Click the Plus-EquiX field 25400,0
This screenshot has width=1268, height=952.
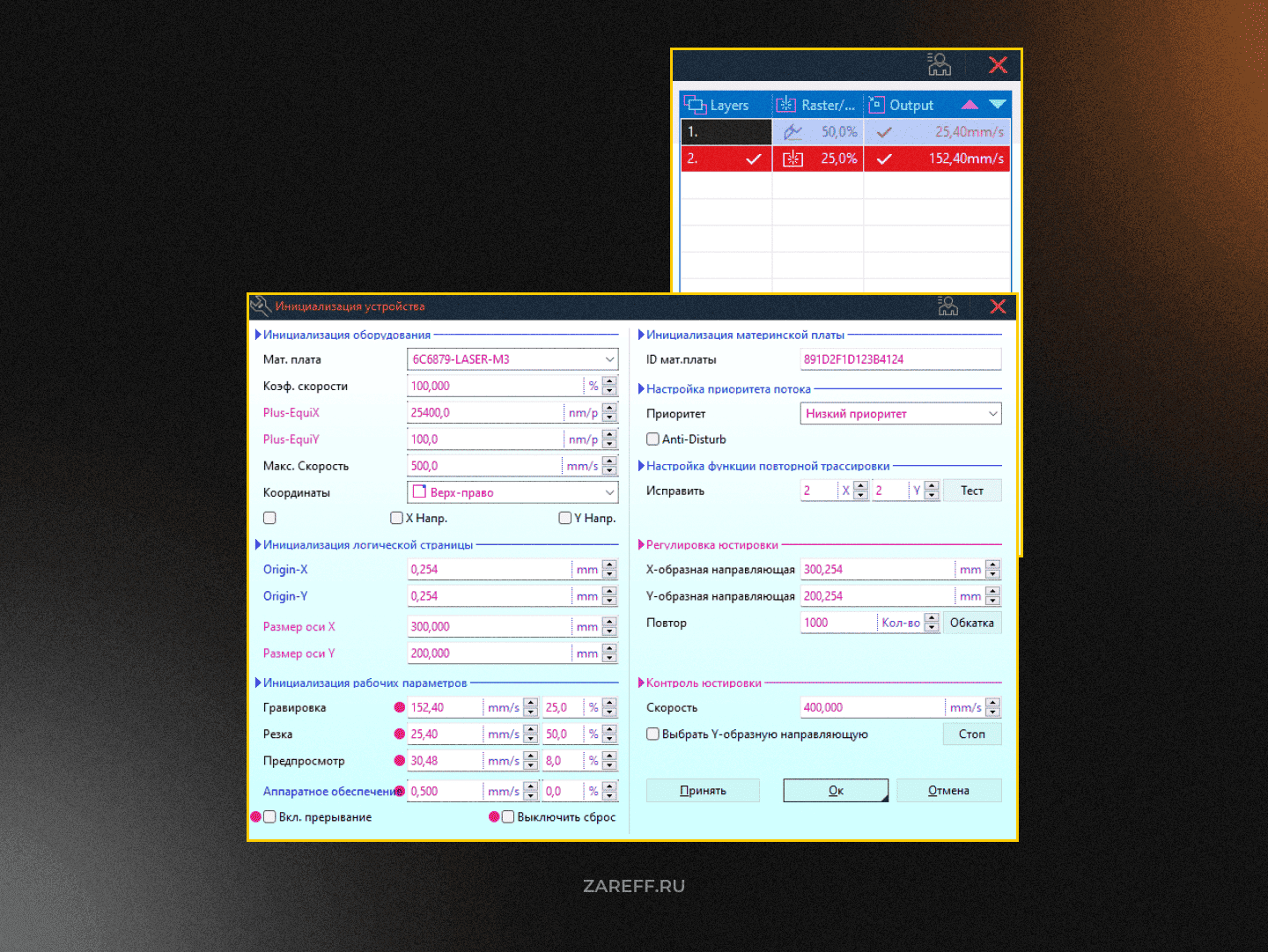point(484,412)
